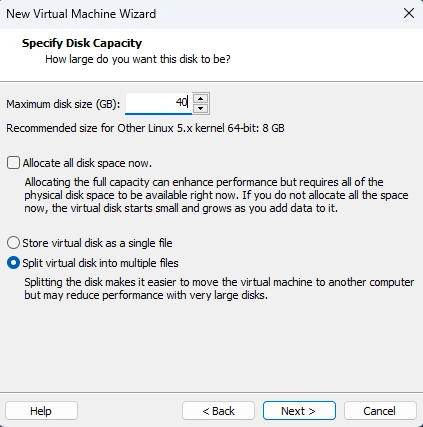The height and width of the screenshot is (427, 423).
Task: Click the Split virtual disk into multiple files text
Action: click(x=100, y=263)
